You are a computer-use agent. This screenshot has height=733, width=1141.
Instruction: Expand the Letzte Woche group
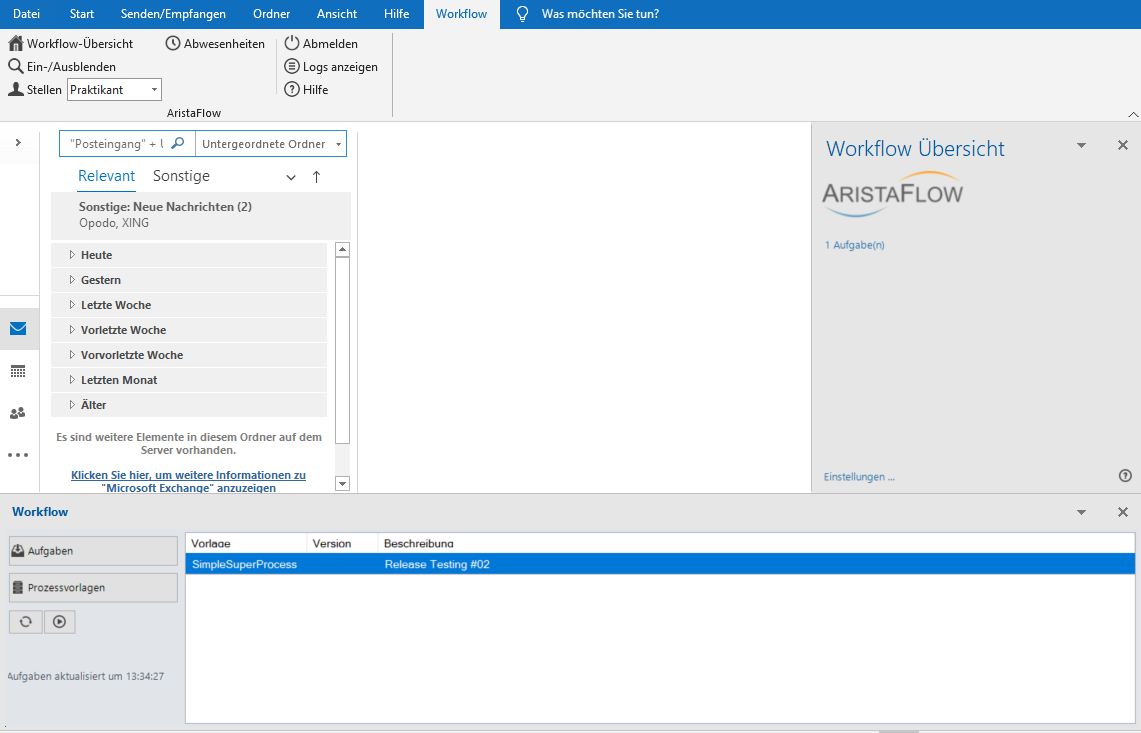coord(72,305)
